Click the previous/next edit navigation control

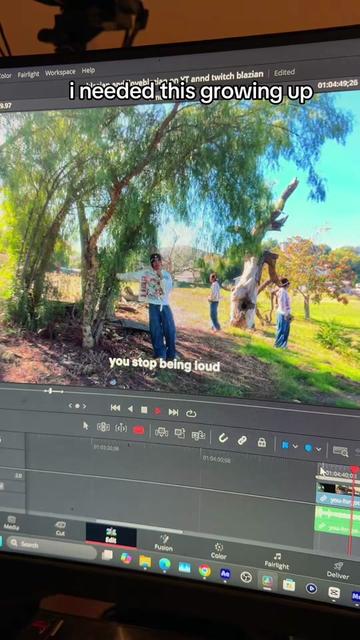(x=78, y=406)
